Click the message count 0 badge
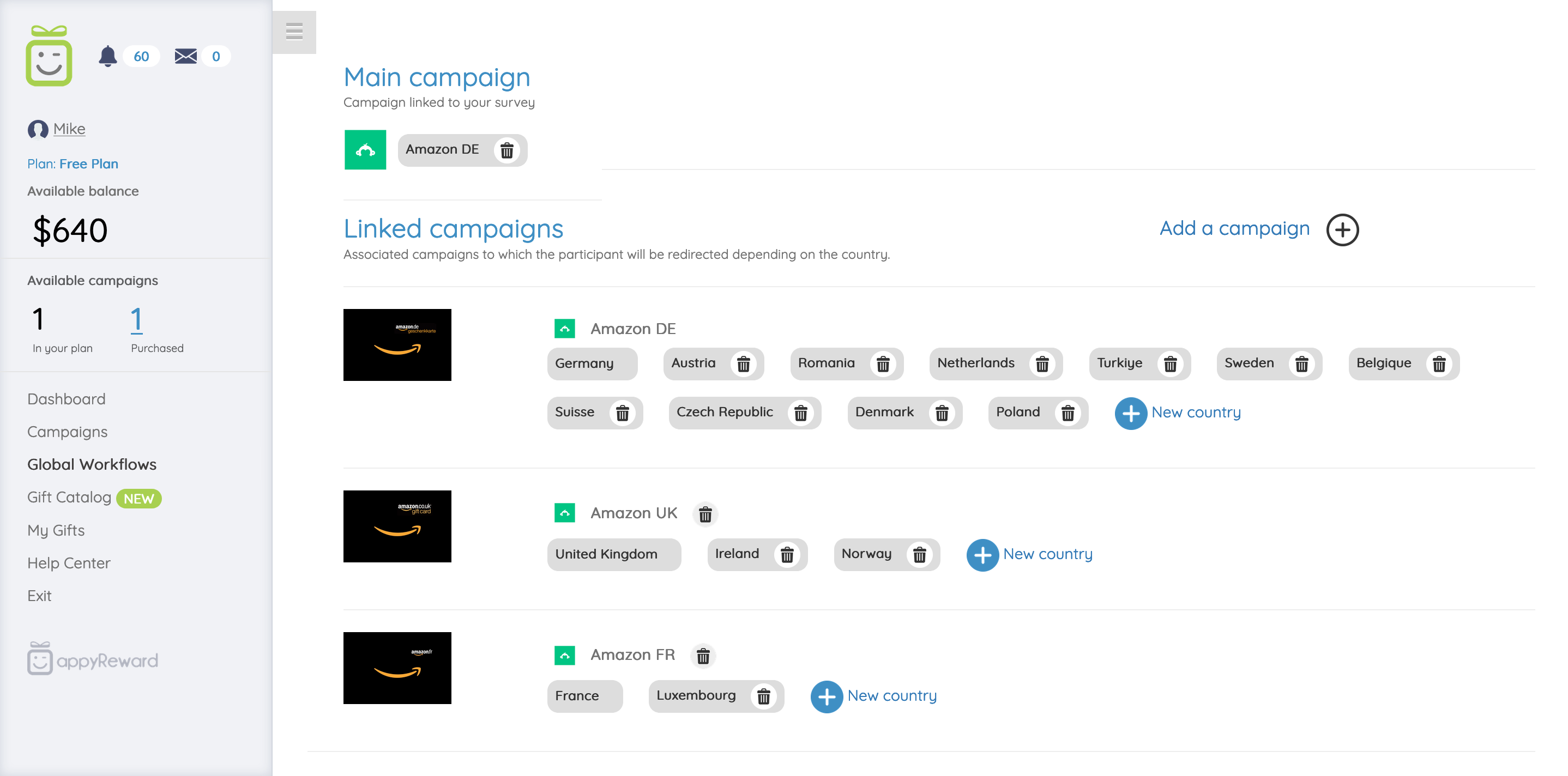Viewport: 1568px width, 776px height. 216,56
